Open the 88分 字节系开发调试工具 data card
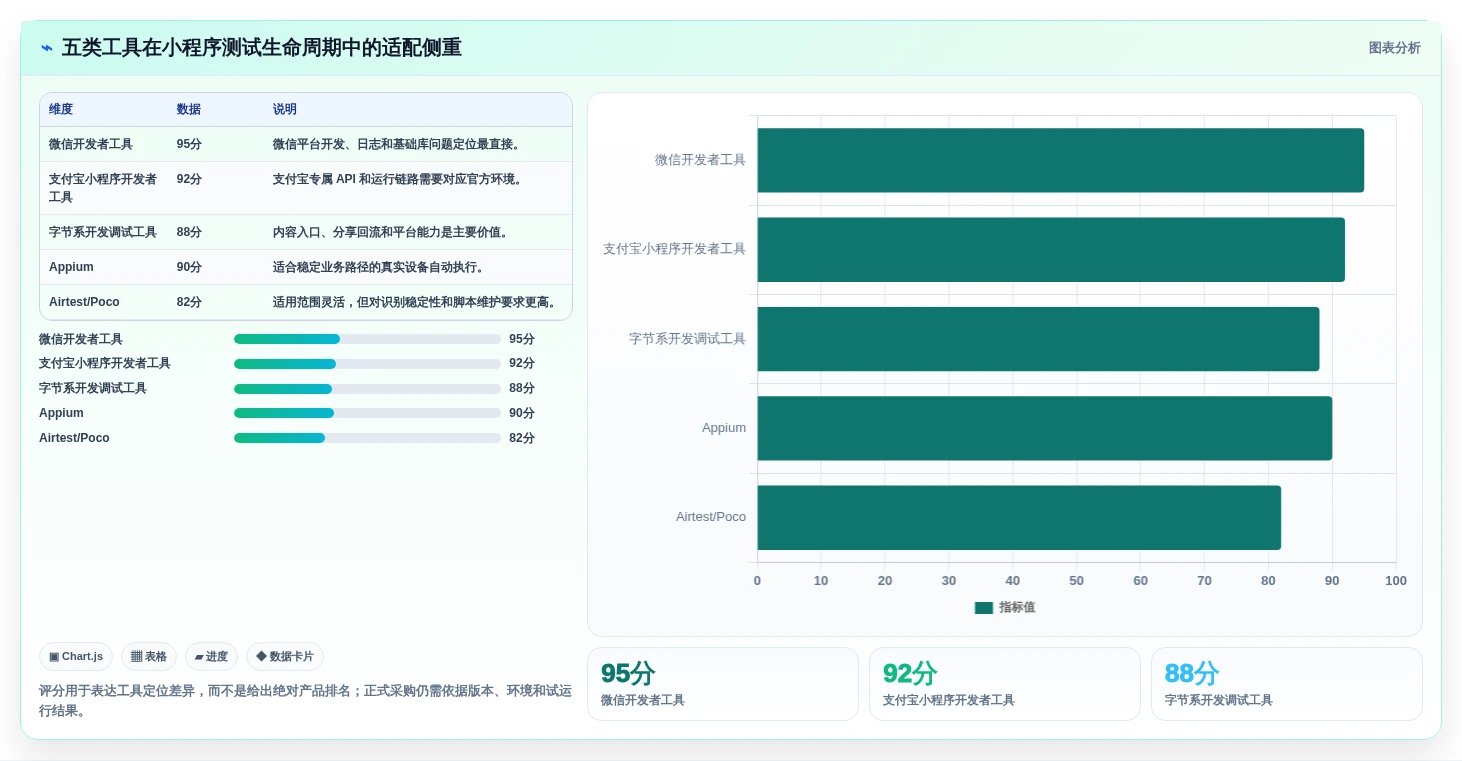 click(1287, 684)
